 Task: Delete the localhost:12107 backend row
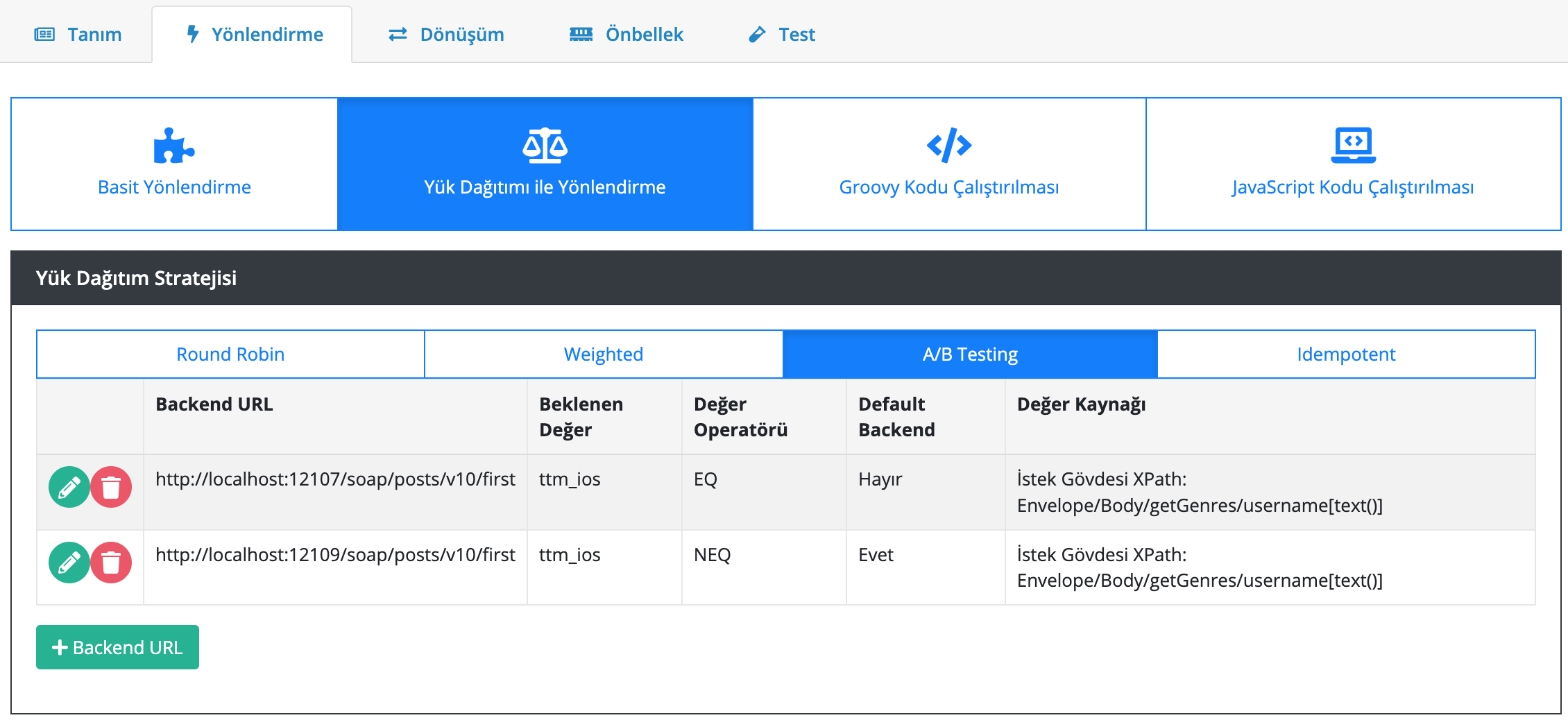click(111, 487)
